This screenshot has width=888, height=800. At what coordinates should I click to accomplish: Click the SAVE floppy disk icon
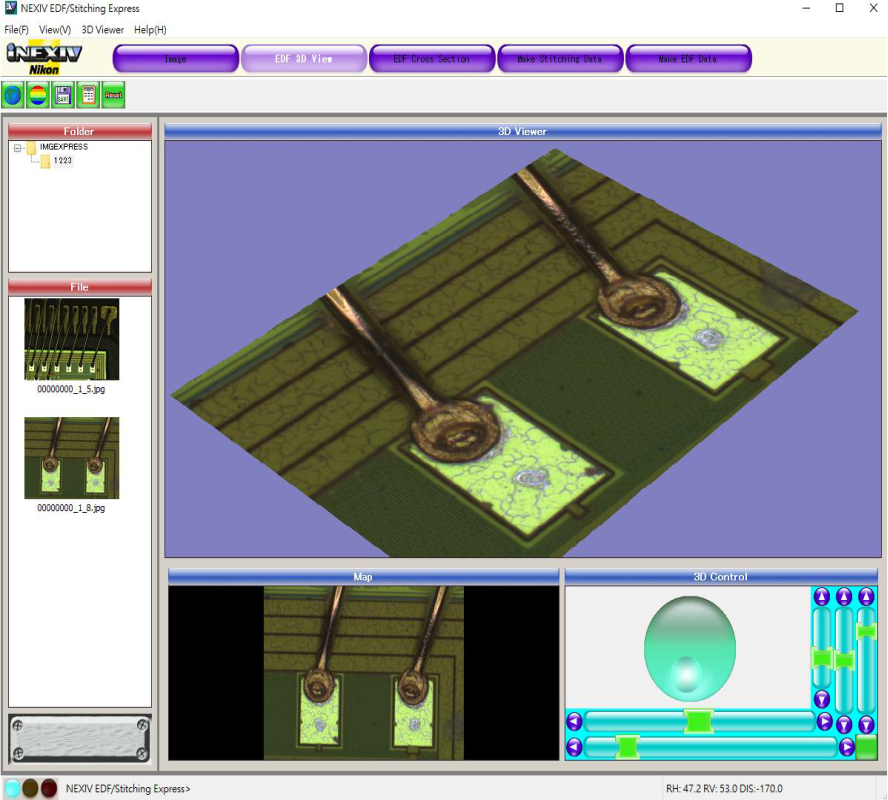[x=63, y=95]
